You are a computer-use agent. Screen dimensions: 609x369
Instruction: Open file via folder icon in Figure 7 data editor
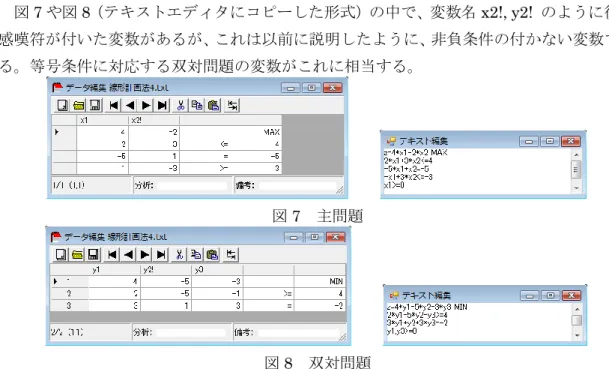79,105
